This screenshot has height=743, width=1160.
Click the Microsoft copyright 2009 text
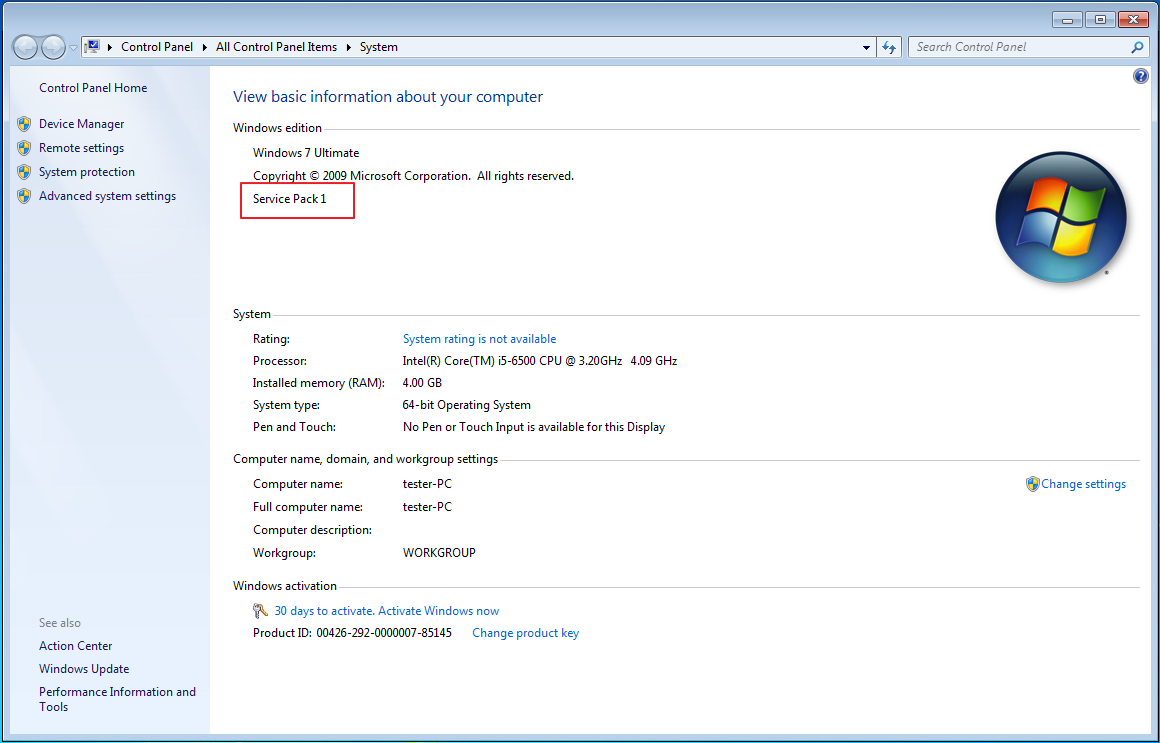[413, 175]
